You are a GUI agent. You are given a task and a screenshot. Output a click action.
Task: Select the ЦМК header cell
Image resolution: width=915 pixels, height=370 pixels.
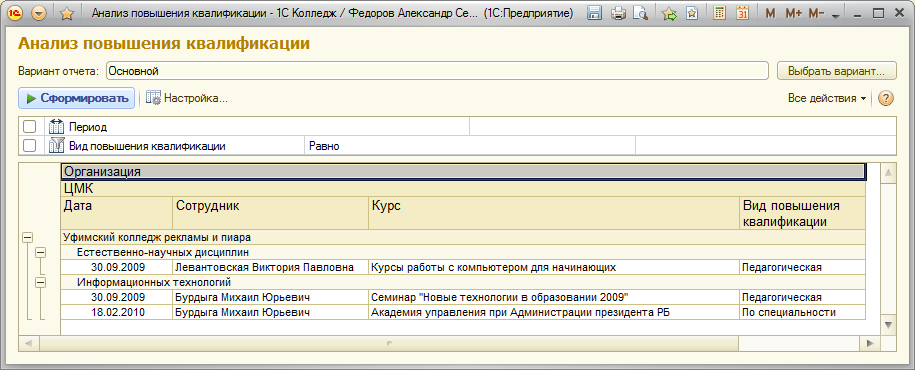463,188
